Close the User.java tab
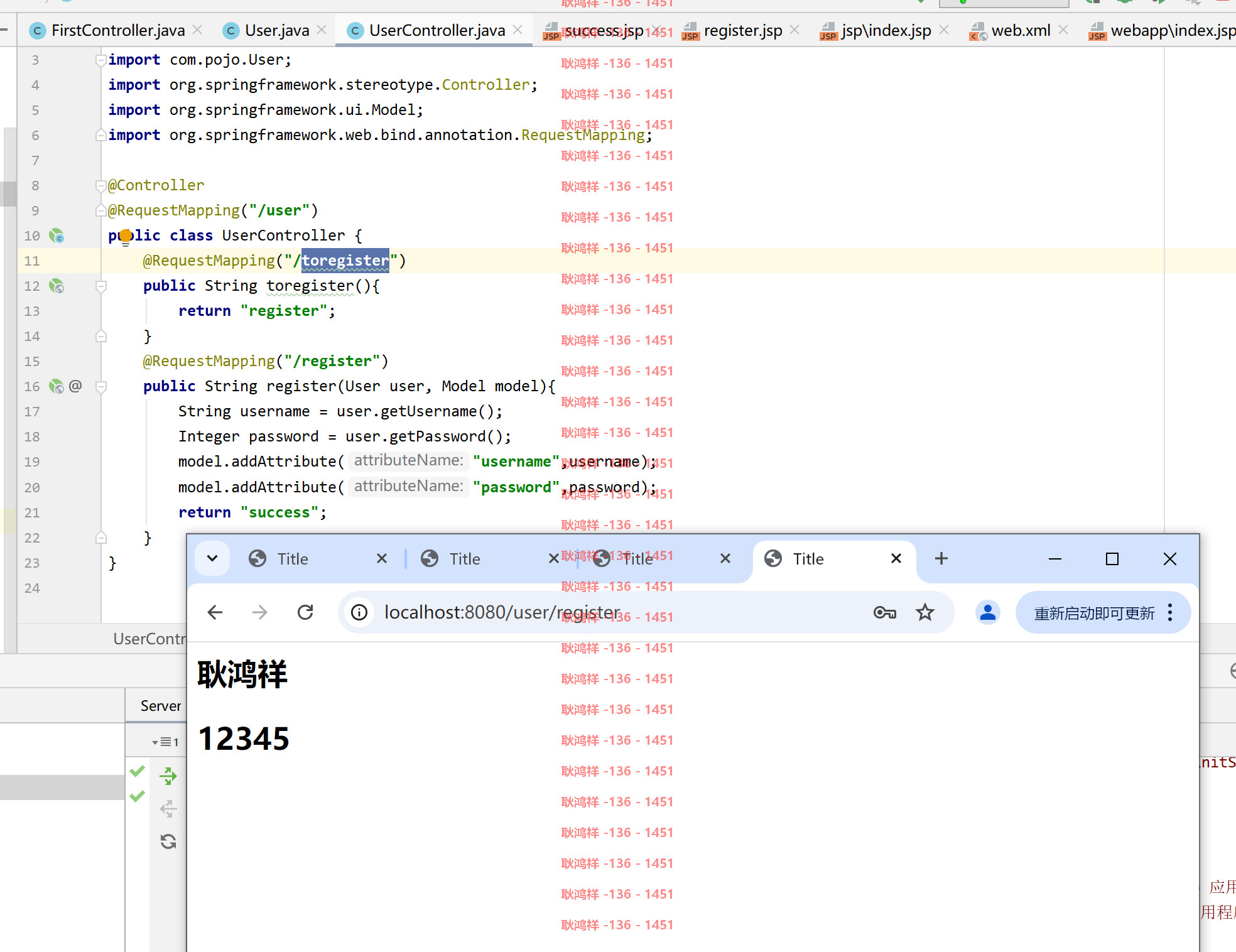The height and width of the screenshot is (952, 1236). tap(322, 30)
